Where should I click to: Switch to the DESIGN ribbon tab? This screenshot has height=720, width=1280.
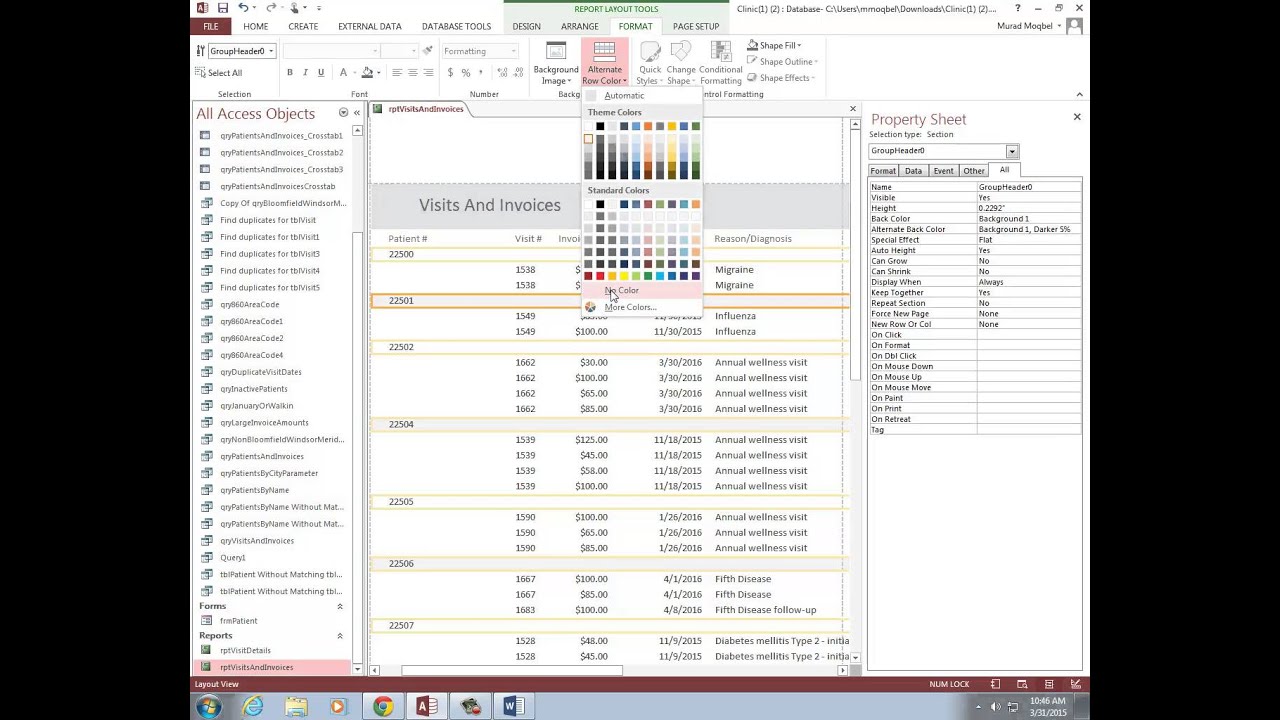point(526,26)
